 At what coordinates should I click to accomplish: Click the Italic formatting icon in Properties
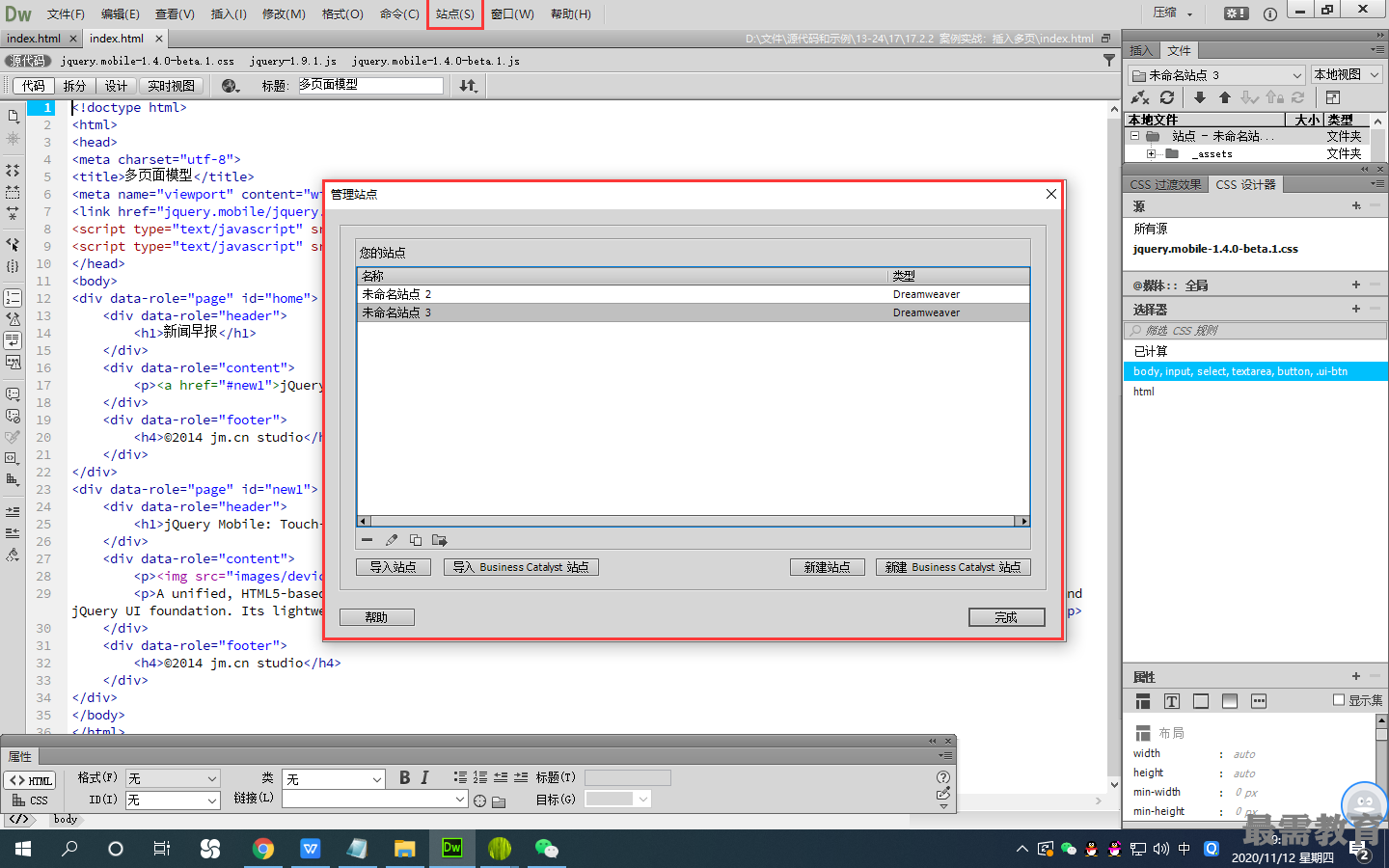(424, 777)
